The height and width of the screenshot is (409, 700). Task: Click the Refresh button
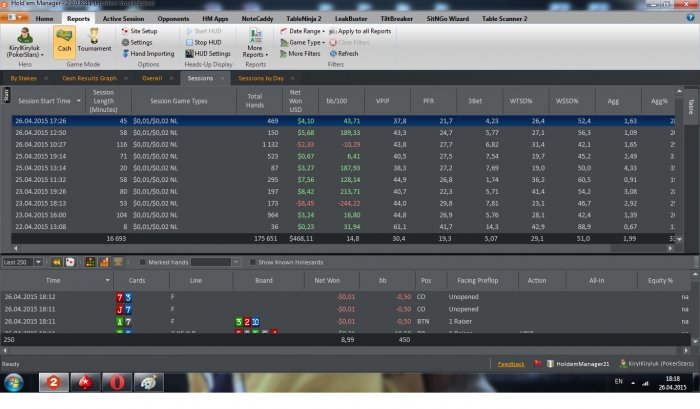(344, 54)
